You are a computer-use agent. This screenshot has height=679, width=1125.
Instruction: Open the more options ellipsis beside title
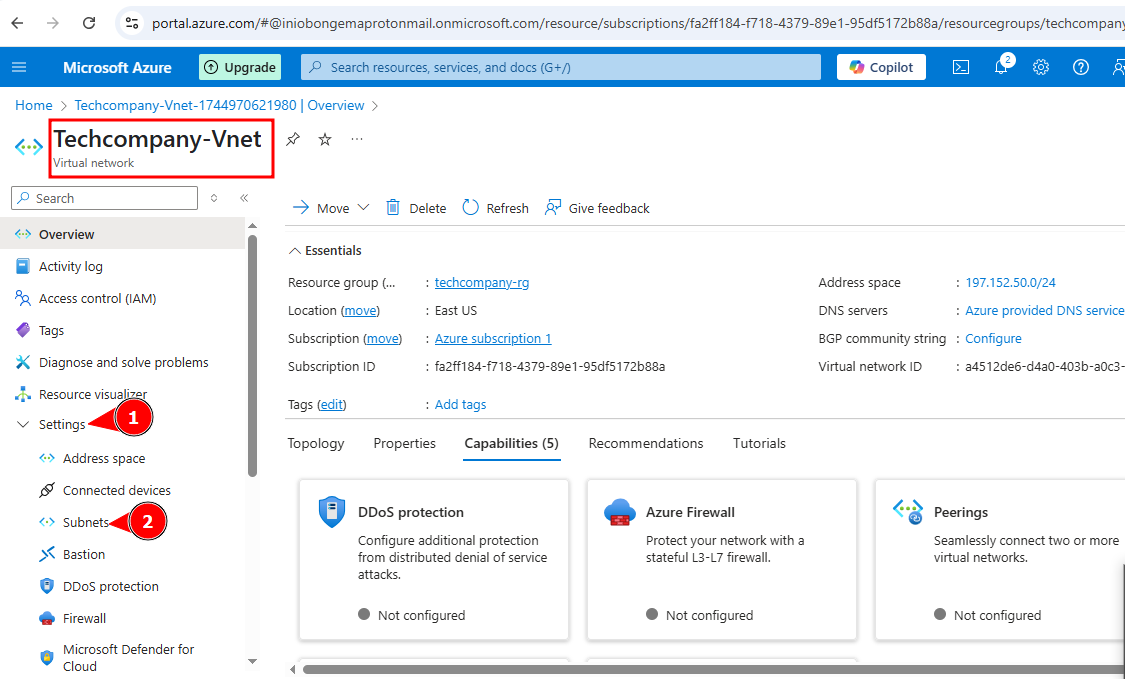click(357, 139)
